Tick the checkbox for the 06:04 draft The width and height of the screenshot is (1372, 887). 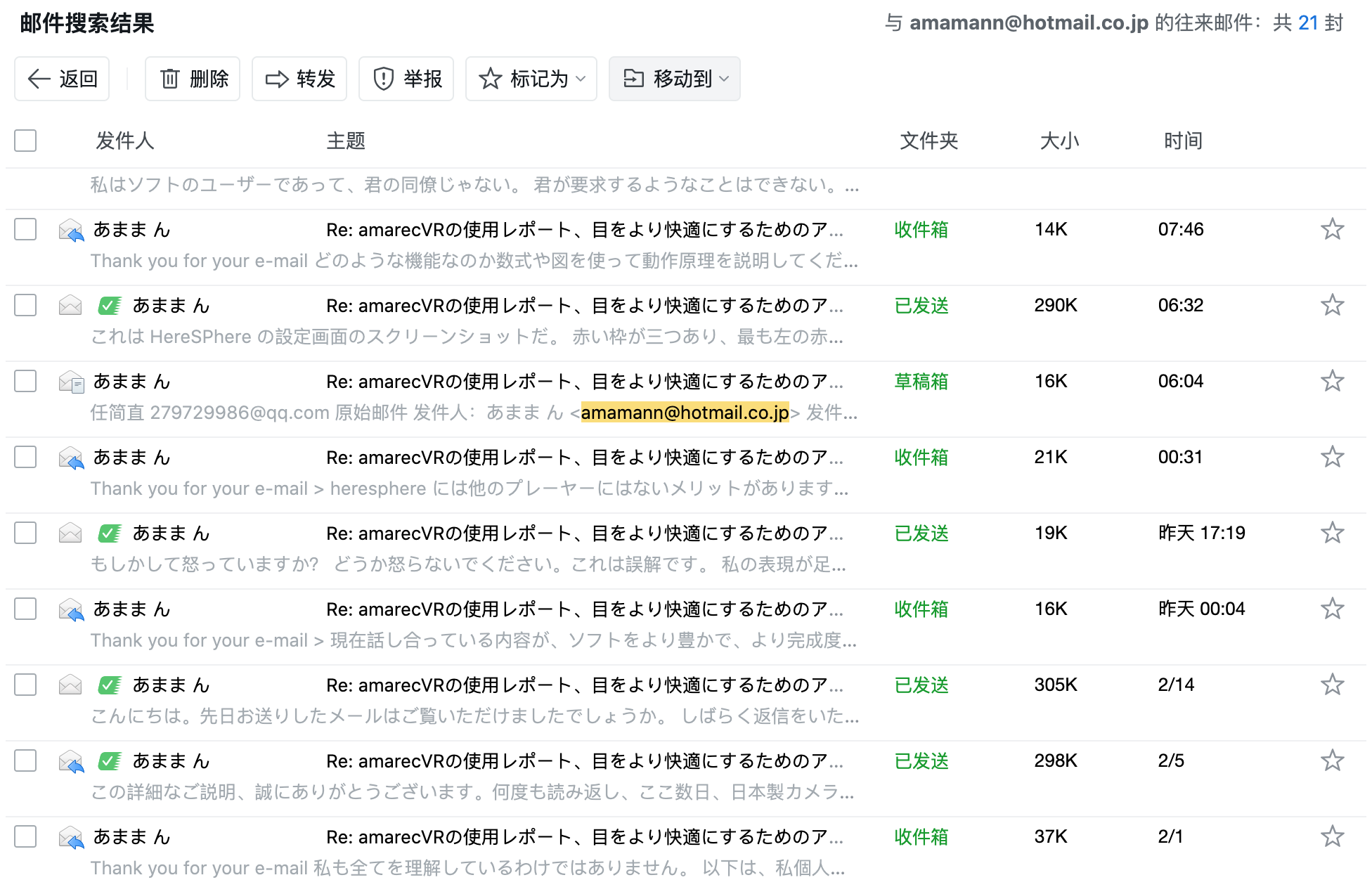click(x=25, y=381)
